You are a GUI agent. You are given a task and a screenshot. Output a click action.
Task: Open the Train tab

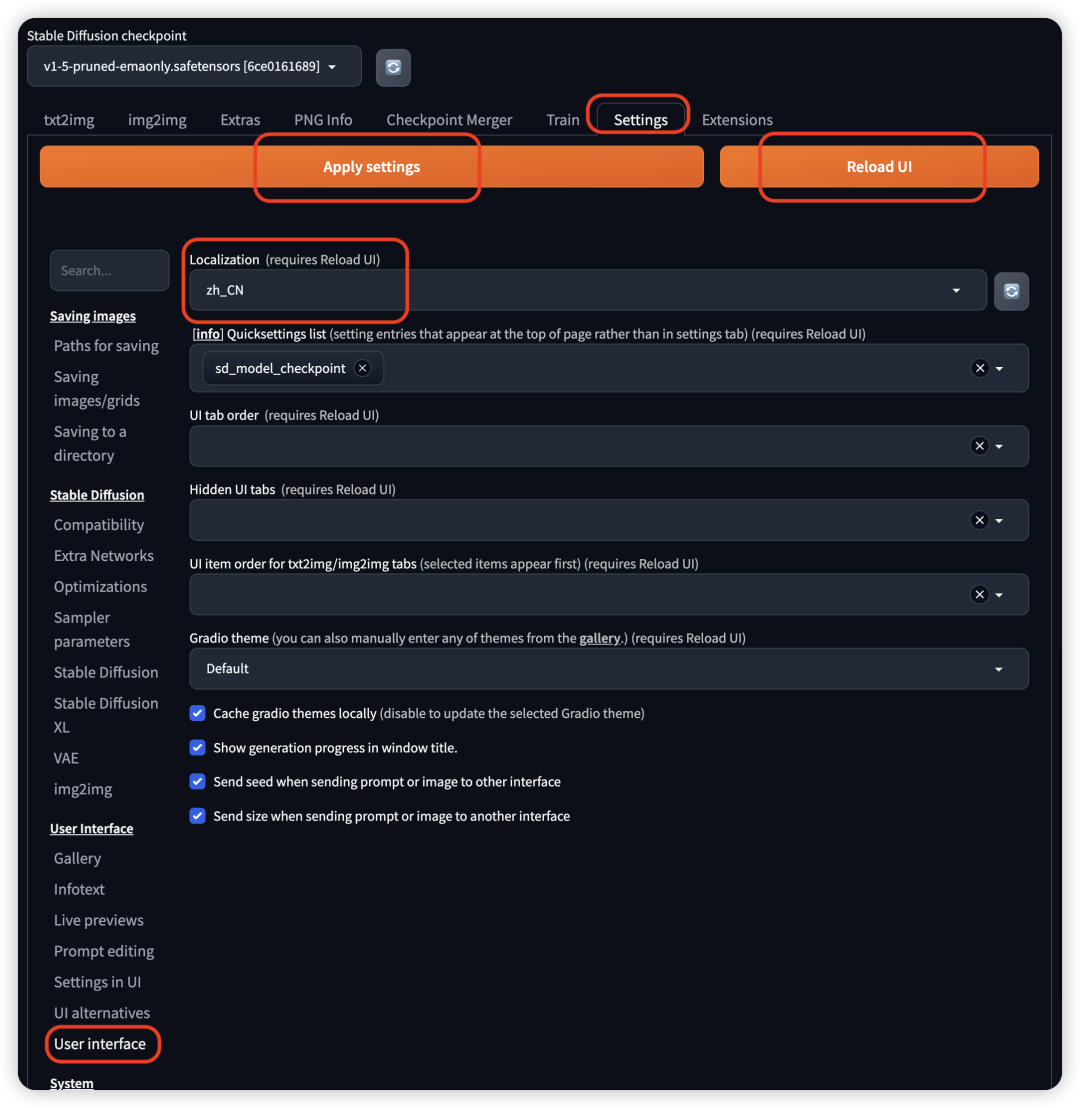563,119
